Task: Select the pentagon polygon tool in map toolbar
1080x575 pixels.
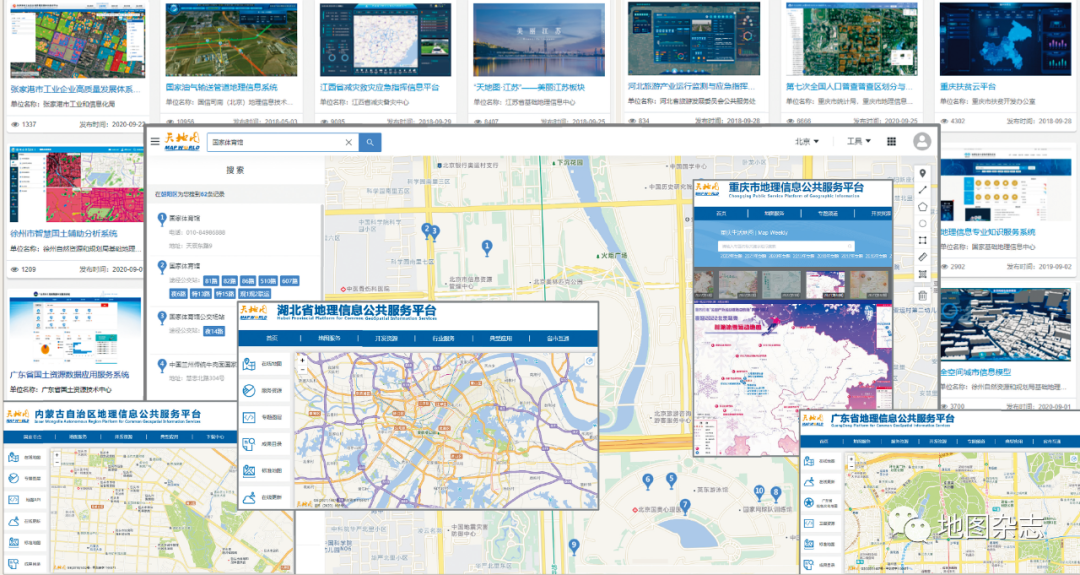Action: (x=922, y=207)
